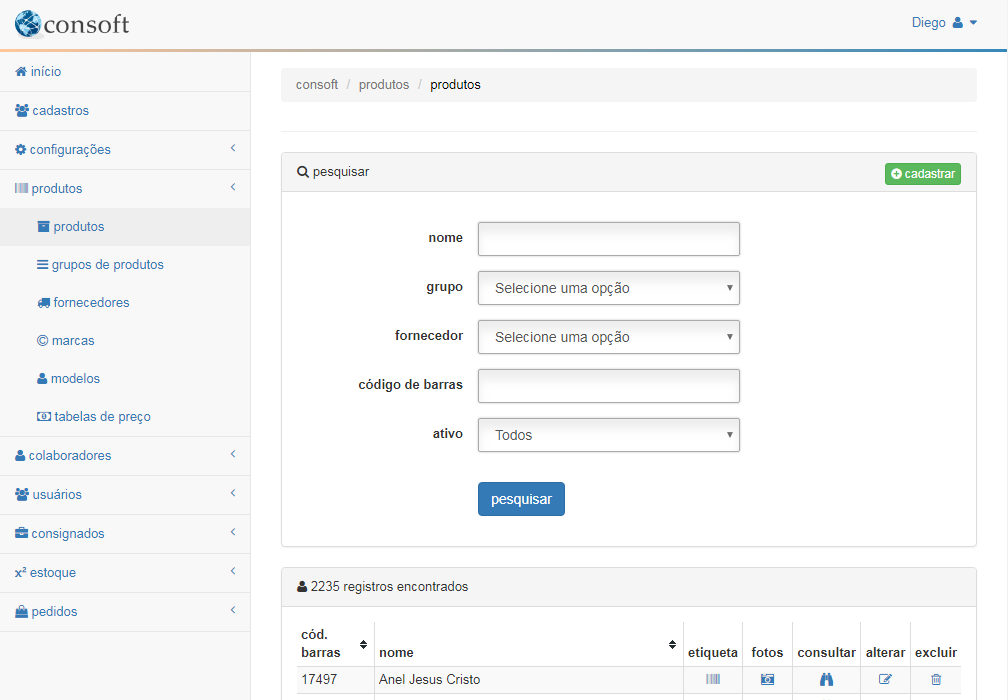Click the código de barras input field
1008x700 pixels.
pos(608,386)
